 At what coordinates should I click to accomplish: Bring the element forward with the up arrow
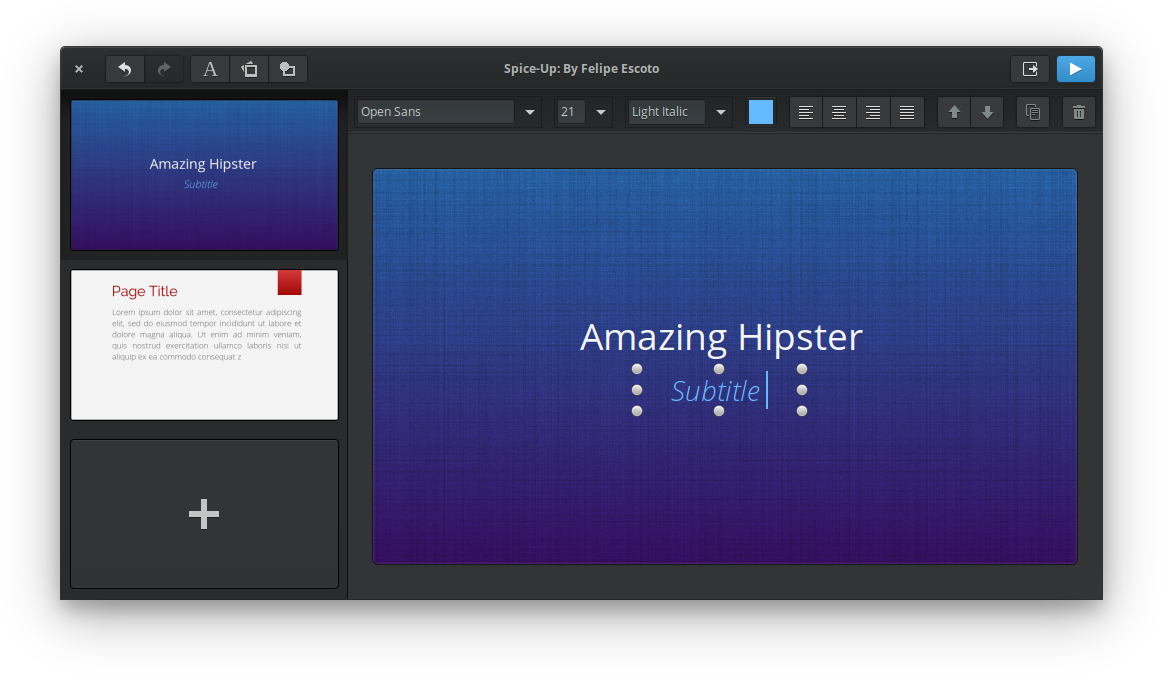point(954,112)
